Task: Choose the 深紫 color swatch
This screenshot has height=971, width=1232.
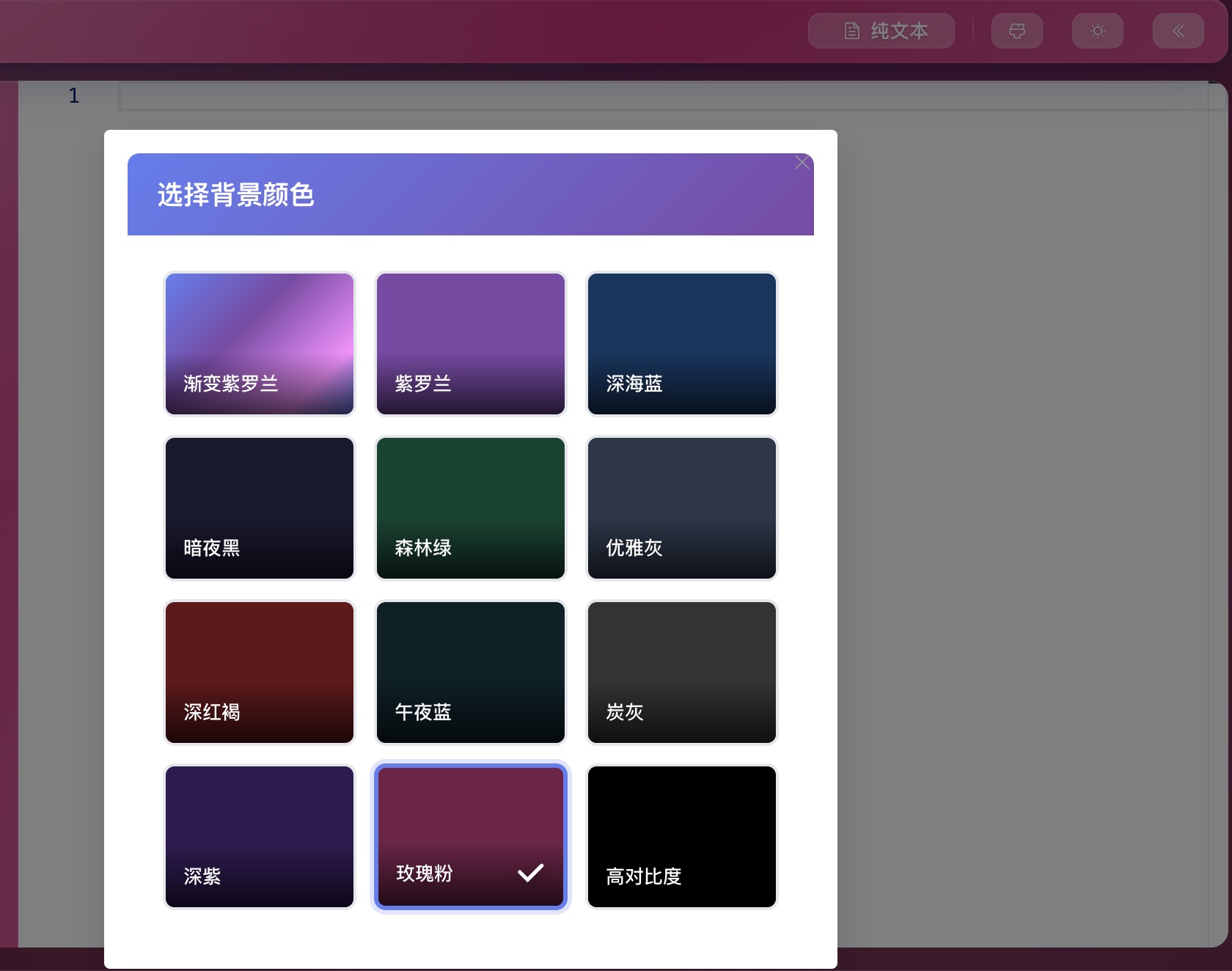Action: point(260,836)
